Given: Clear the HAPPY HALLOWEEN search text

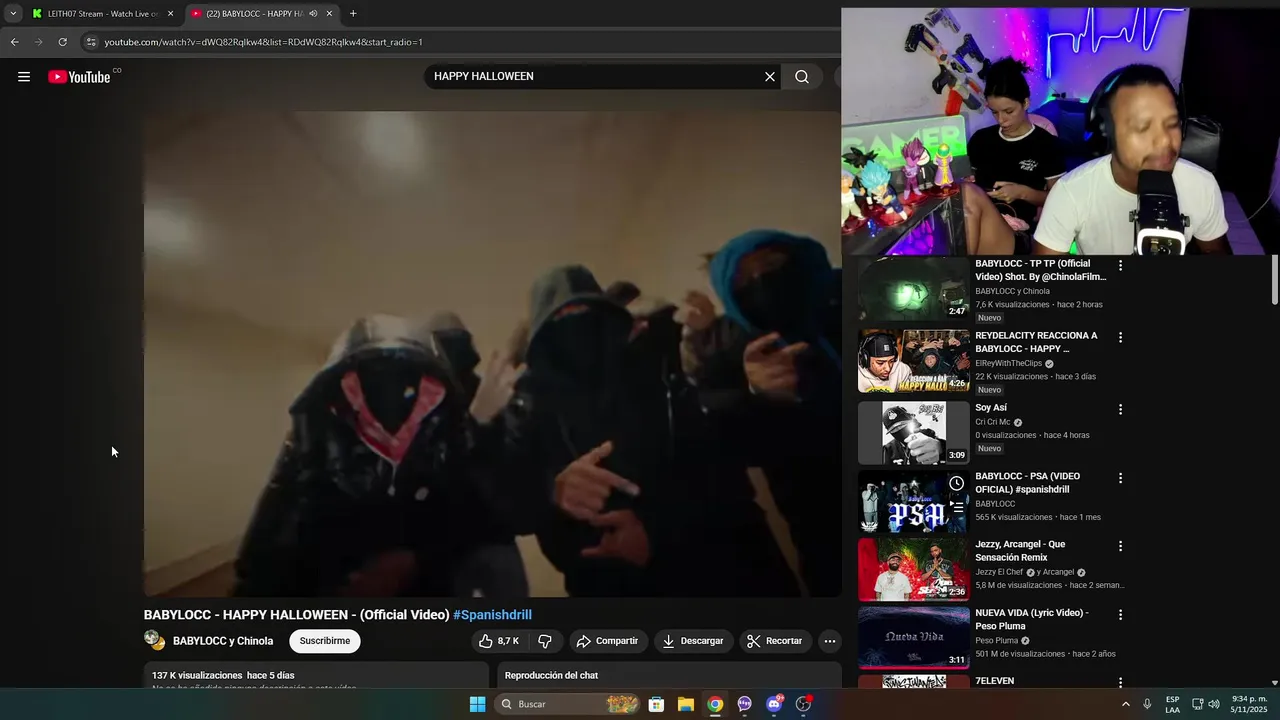Looking at the screenshot, I should point(770,77).
